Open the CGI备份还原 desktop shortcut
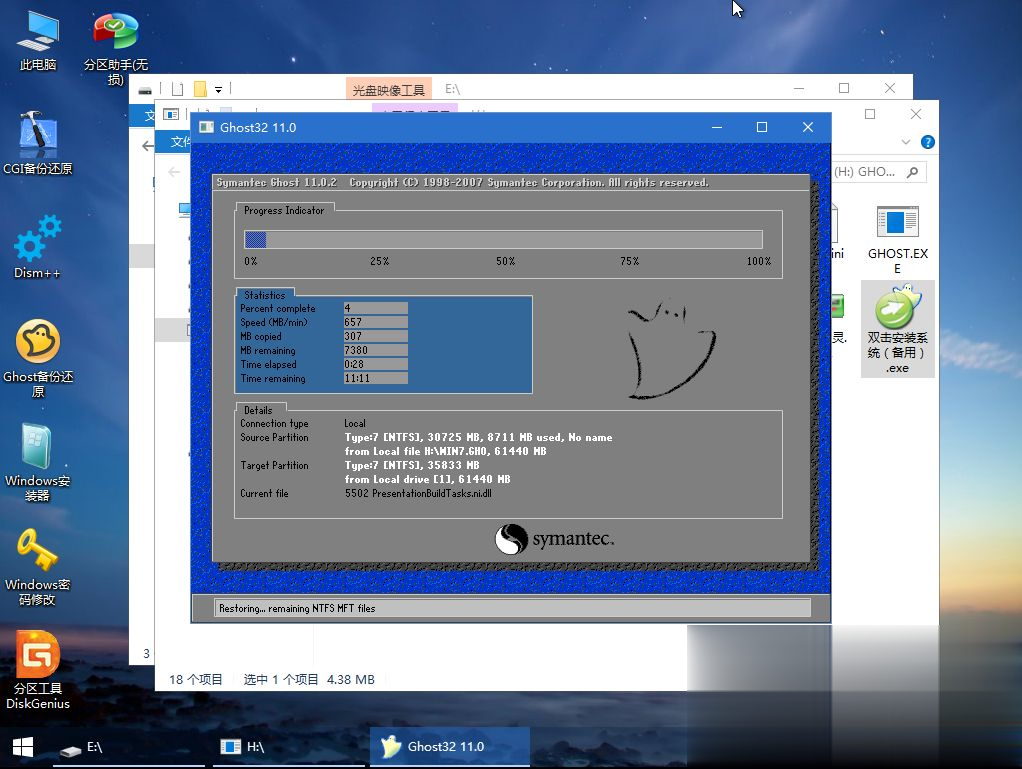The width and height of the screenshot is (1022, 769). click(x=38, y=143)
